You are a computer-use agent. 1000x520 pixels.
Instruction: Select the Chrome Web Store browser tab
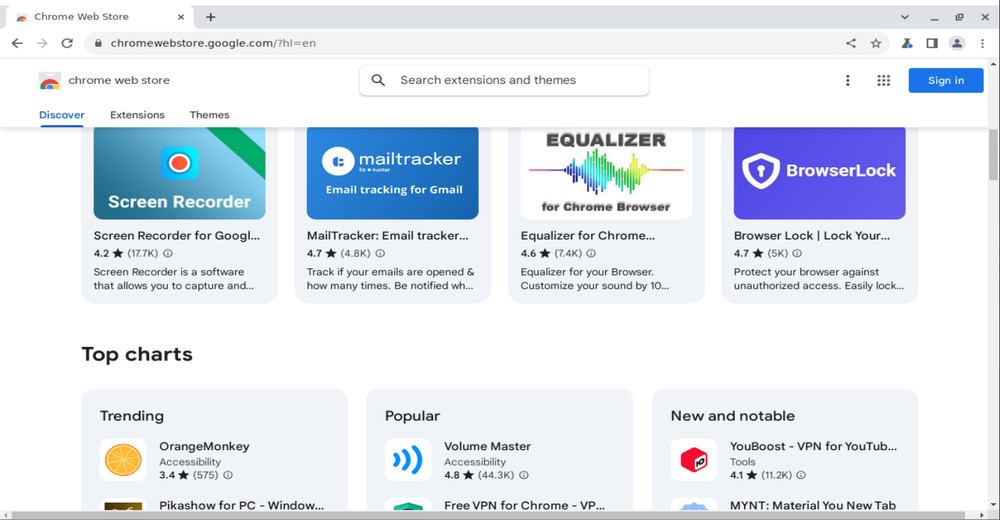click(x=99, y=17)
